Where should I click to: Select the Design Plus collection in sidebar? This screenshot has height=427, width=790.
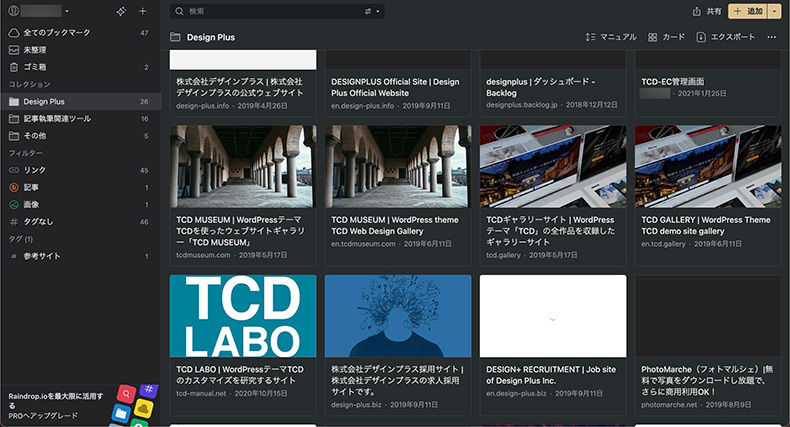[81, 101]
